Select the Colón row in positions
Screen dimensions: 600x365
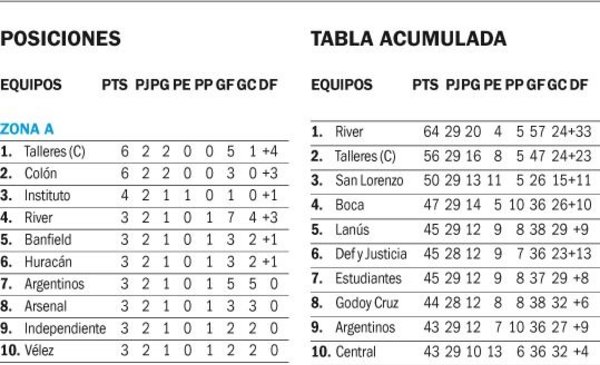pos(144,174)
